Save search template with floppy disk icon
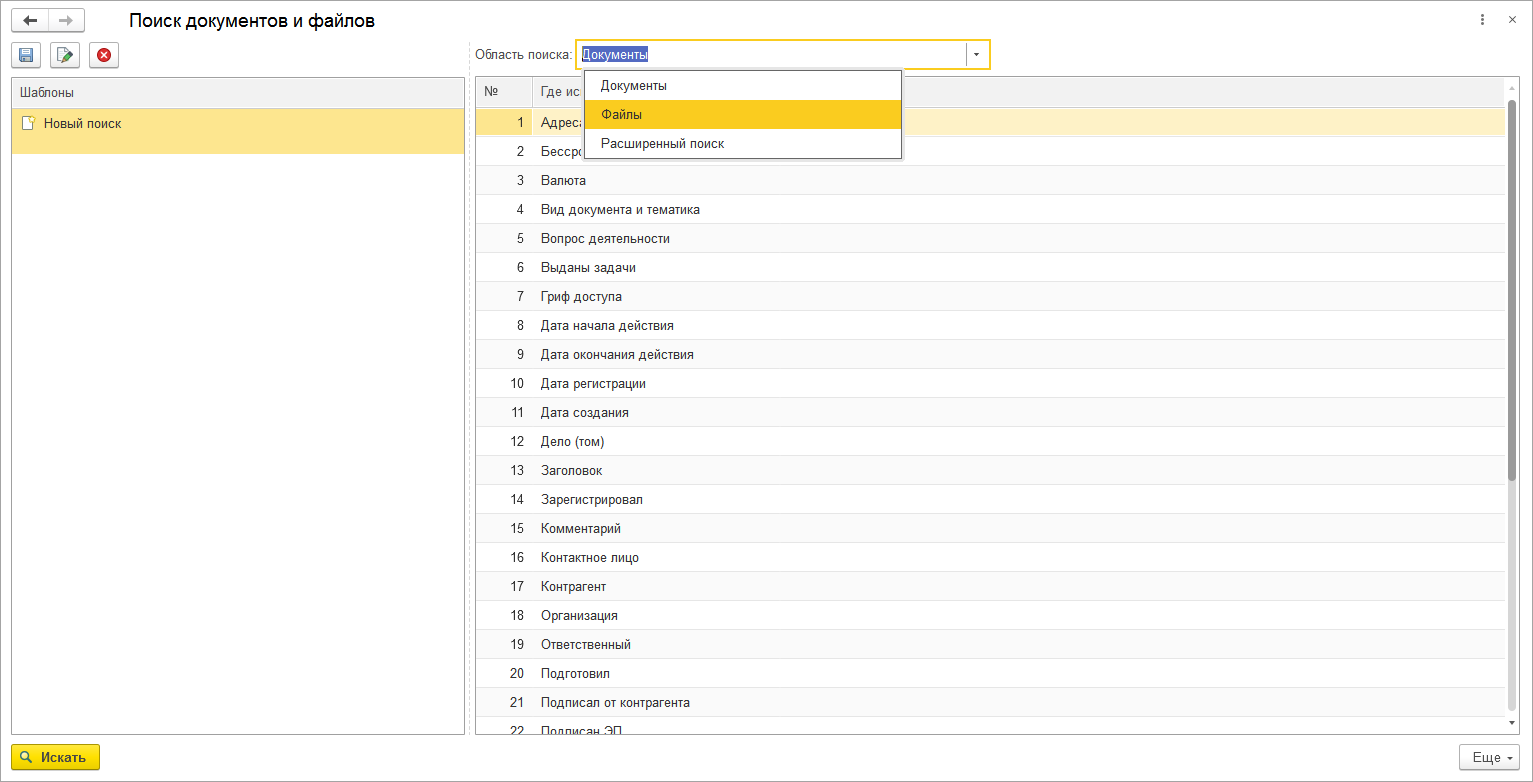 point(26,55)
